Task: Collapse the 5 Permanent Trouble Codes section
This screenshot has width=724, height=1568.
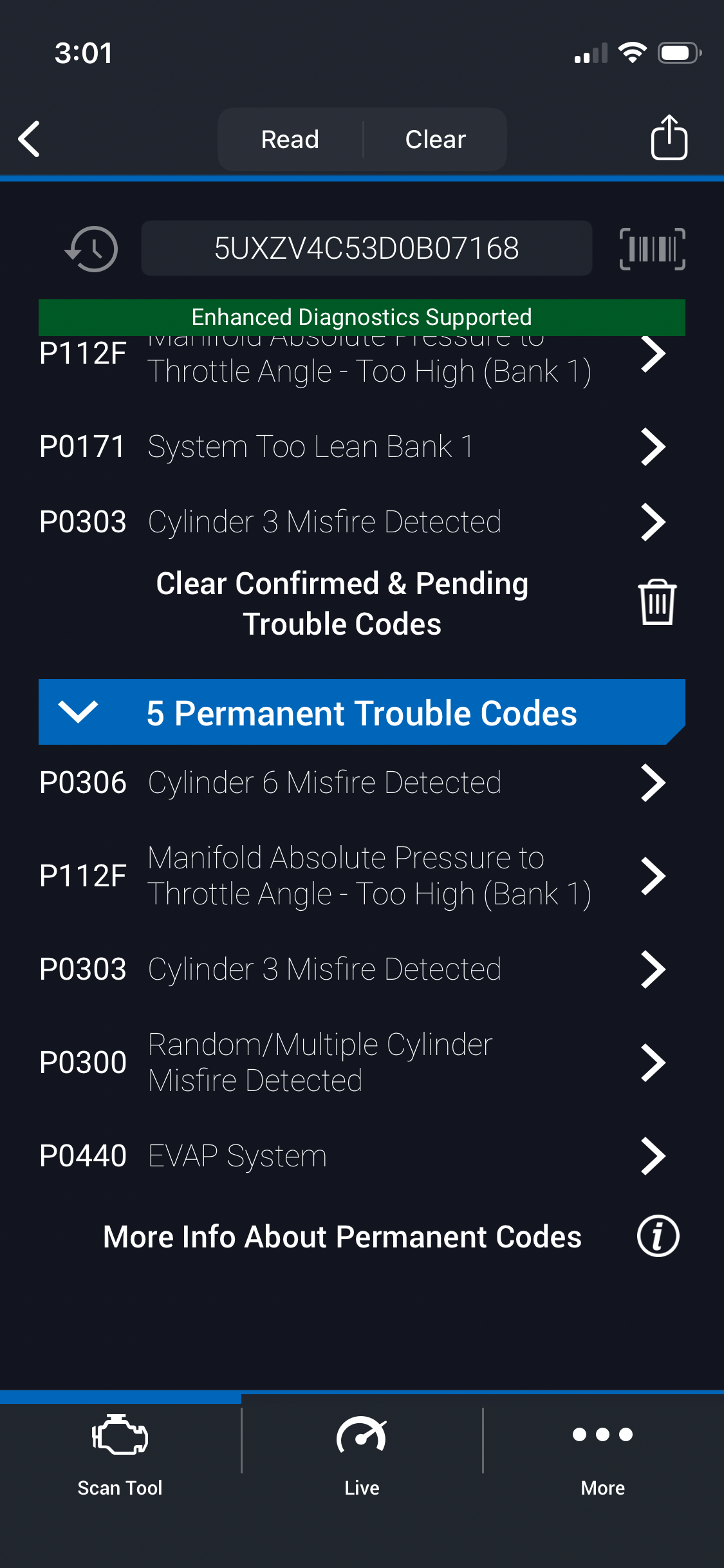Action: tap(78, 713)
